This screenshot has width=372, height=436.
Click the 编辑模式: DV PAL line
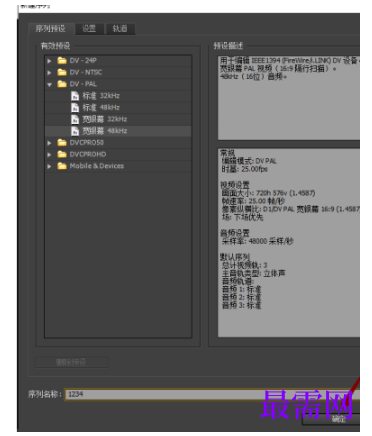[249, 161]
